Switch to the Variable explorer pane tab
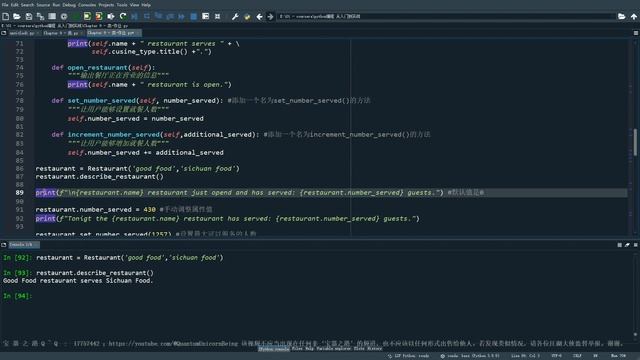This screenshot has width=640, height=360. [333, 349]
